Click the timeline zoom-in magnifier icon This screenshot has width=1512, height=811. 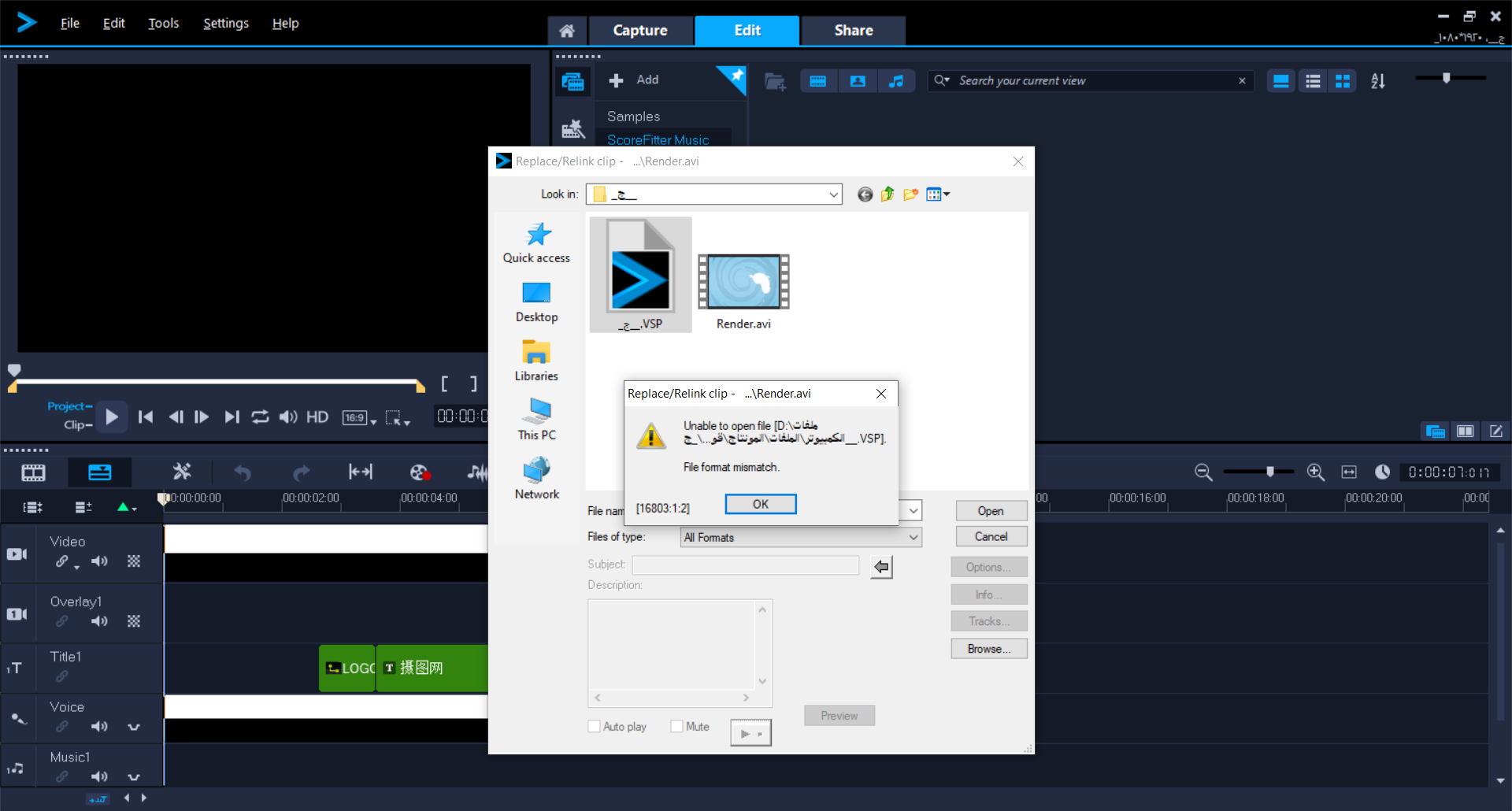click(1315, 472)
